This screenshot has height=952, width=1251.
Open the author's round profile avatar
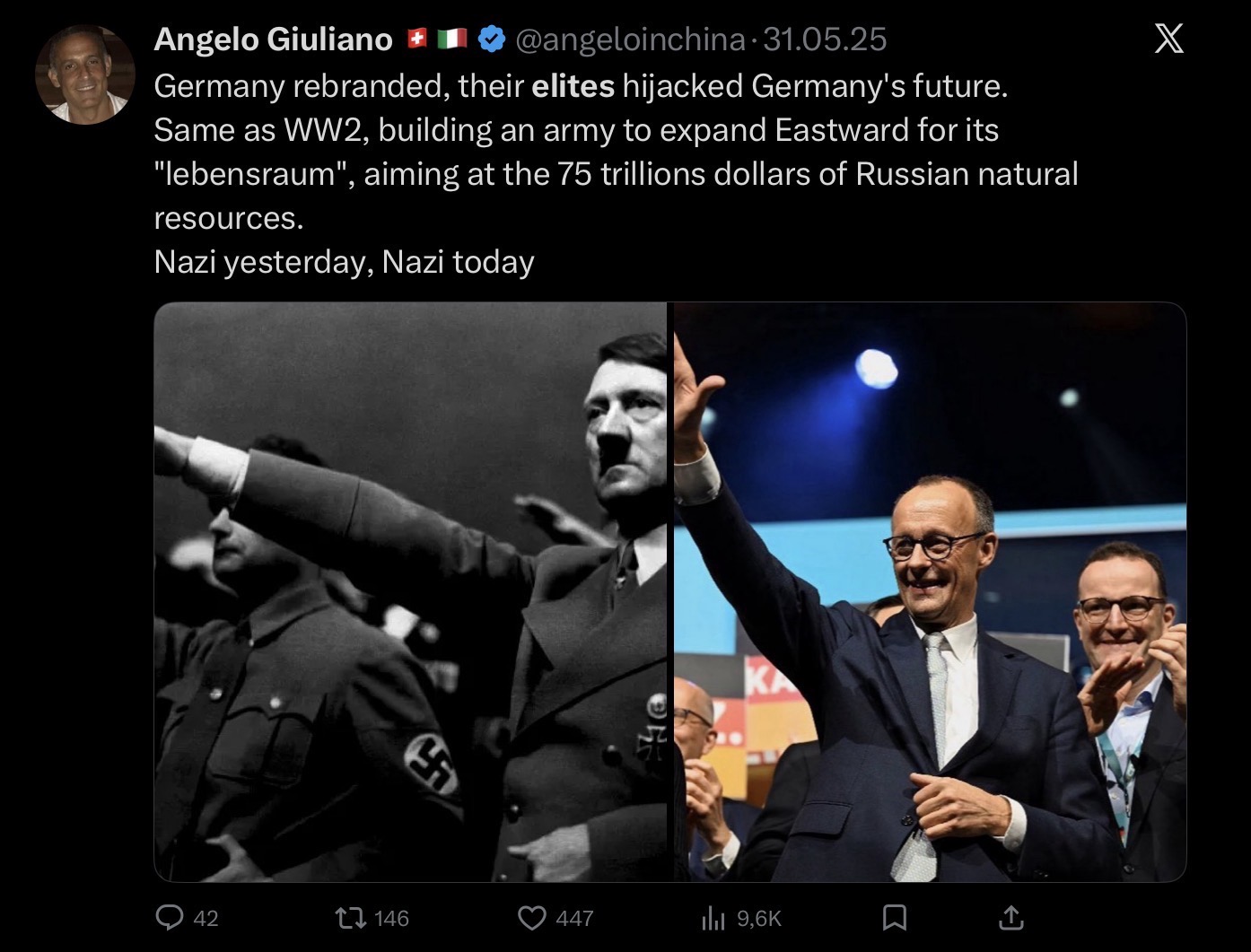point(85,74)
